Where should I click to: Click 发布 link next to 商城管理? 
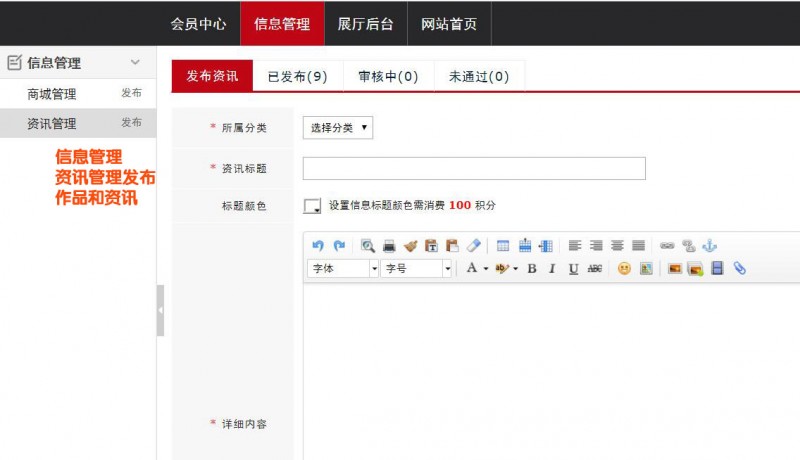[131, 93]
